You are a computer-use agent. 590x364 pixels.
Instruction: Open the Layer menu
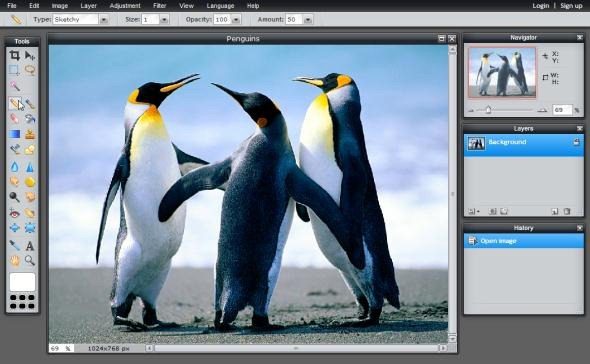coord(88,6)
